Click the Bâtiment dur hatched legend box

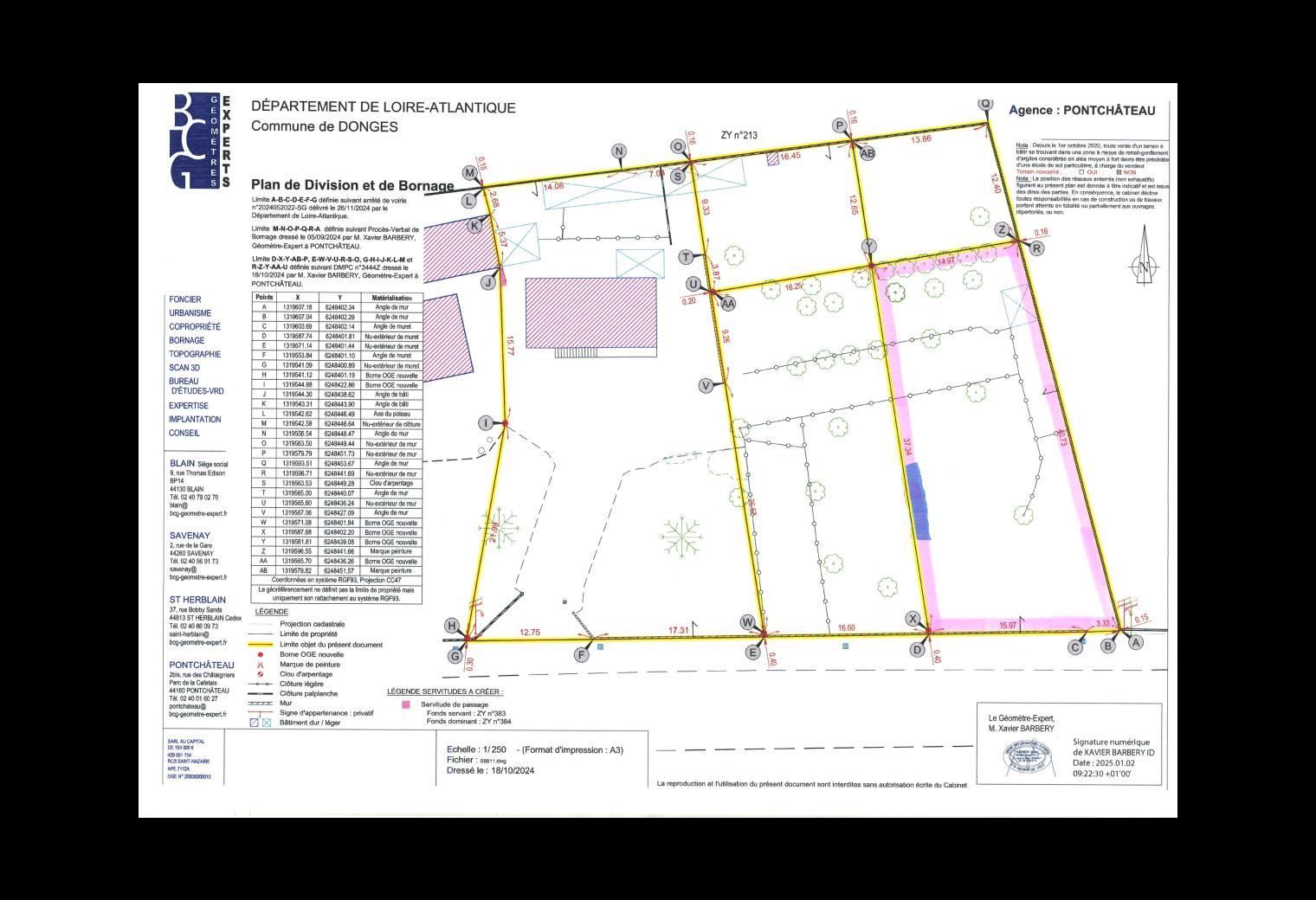pos(255,722)
